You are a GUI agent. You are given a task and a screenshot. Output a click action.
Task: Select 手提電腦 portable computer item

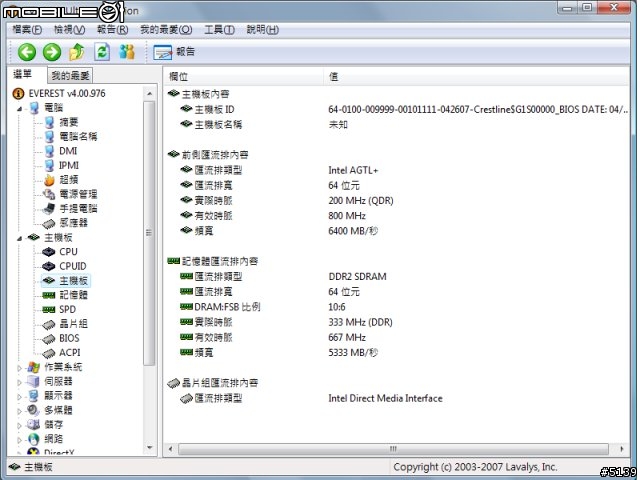71,209
